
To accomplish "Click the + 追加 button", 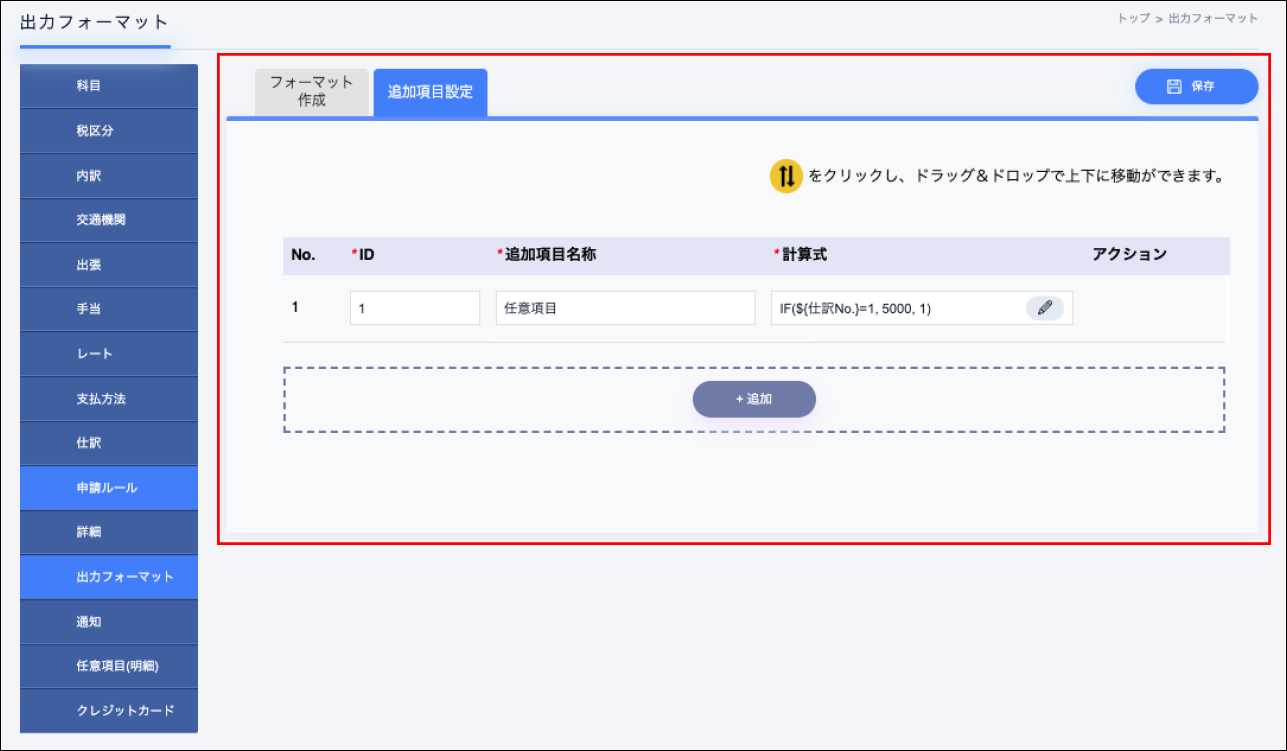I will click(754, 399).
